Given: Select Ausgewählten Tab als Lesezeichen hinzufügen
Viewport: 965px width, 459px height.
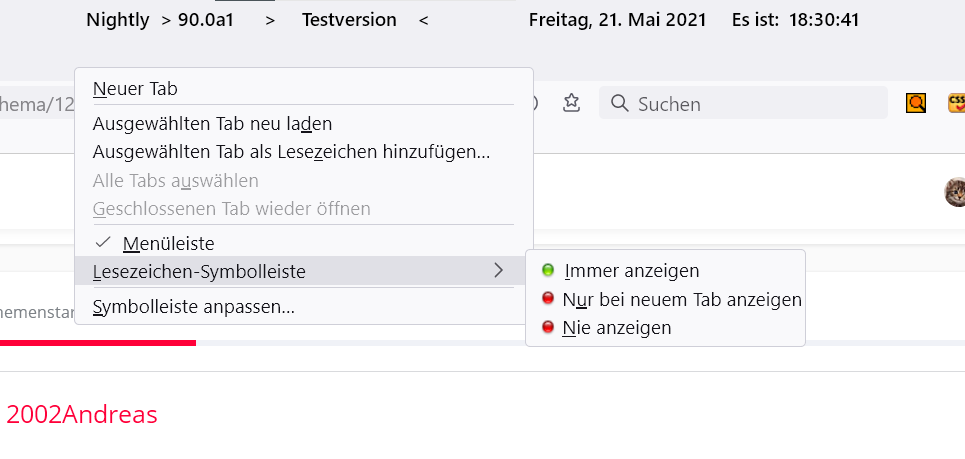Looking at the screenshot, I should click(x=291, y=152).
